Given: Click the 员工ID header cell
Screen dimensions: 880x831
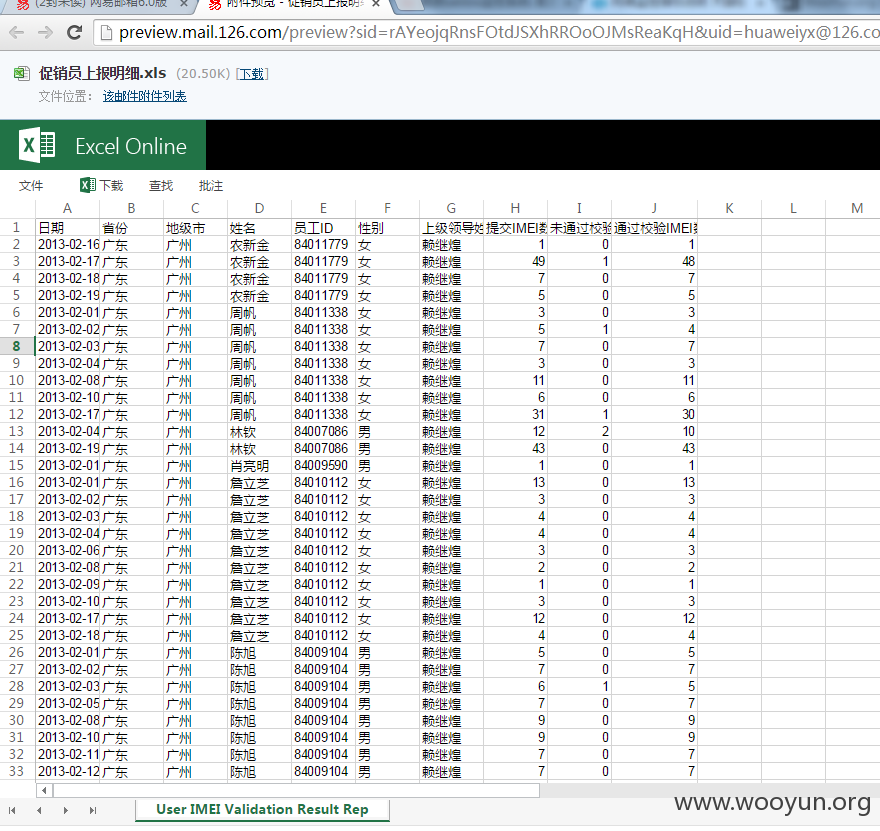Looking at the screenshot, I should [x=323, y=228].
